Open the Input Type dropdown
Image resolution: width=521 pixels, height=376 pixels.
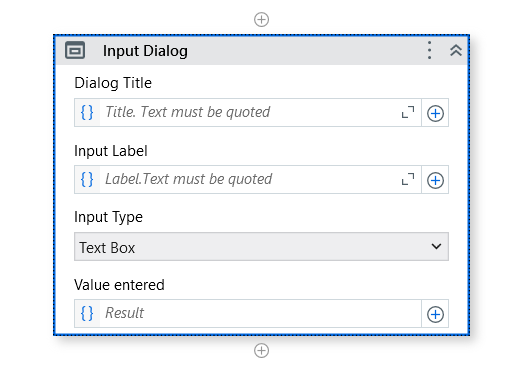coord(261,247)
